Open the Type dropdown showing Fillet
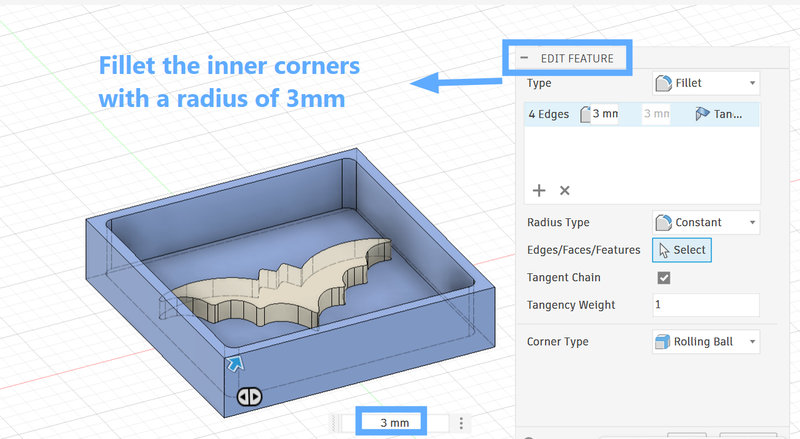 pos(706,83)
